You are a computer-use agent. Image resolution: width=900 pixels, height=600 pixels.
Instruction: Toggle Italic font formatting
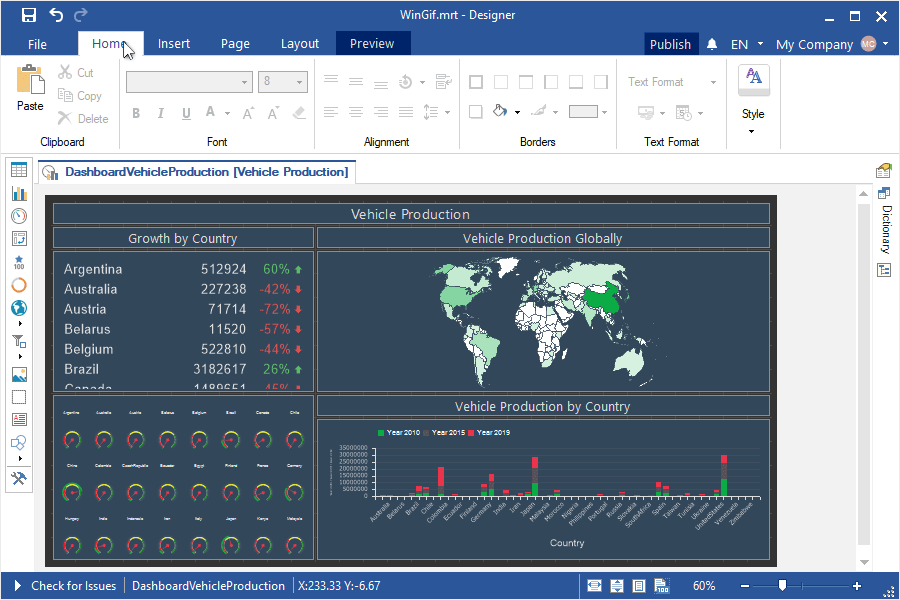(161, 113)
